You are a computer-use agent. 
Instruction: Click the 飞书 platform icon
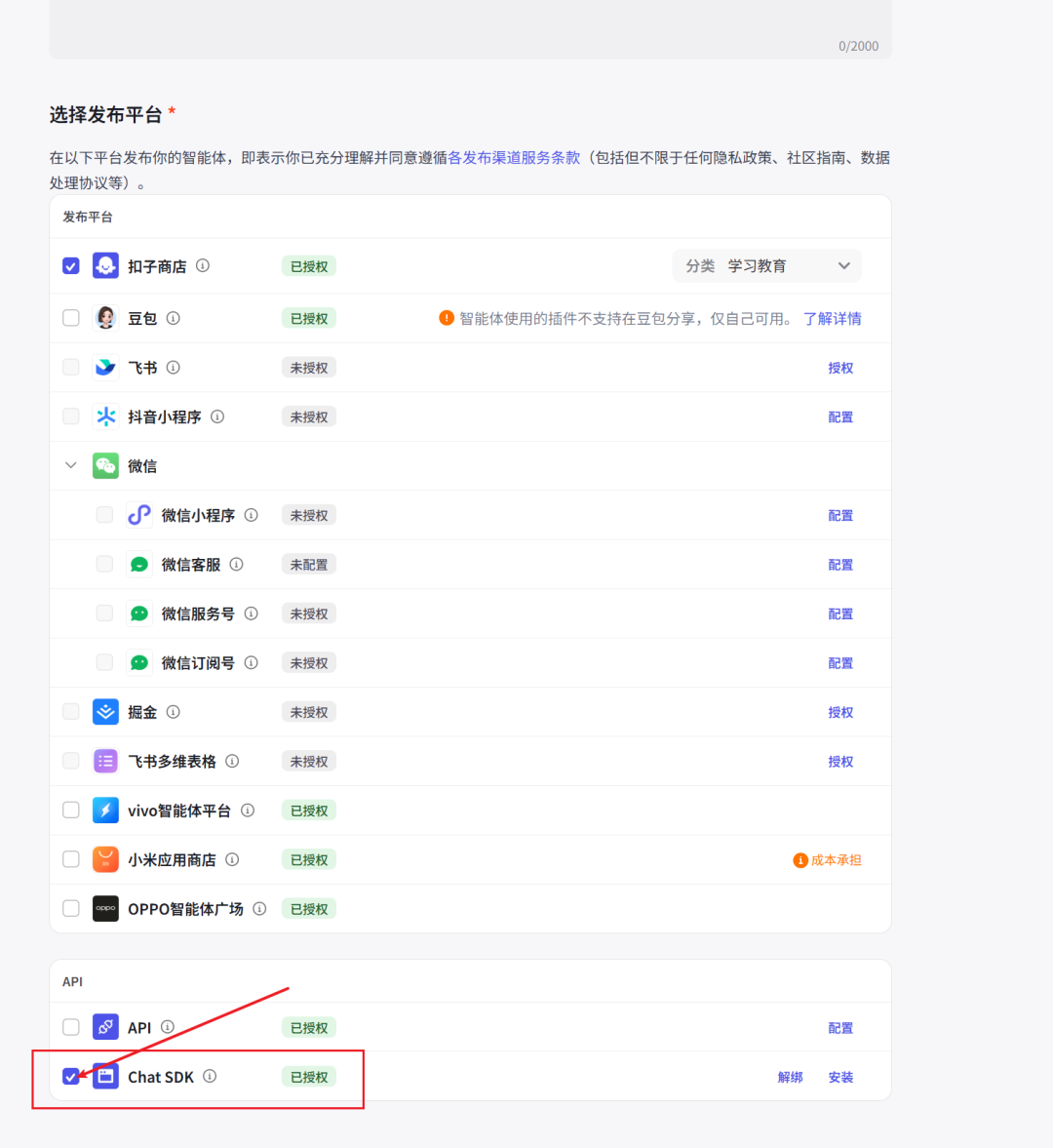104,367
